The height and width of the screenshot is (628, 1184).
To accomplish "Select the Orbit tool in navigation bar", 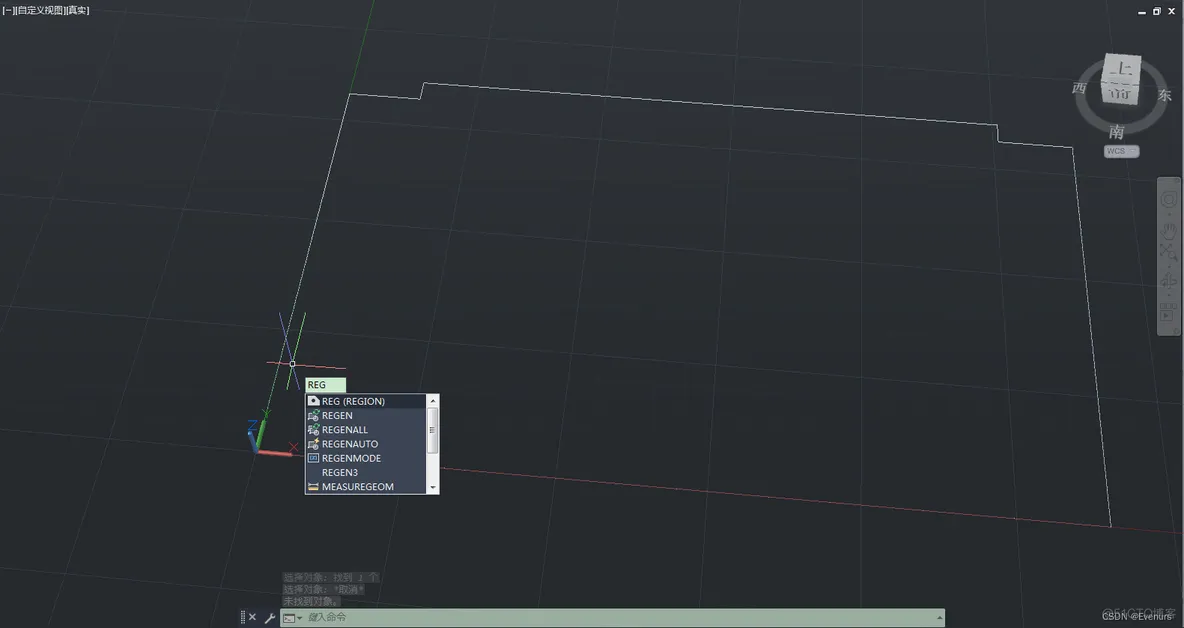I will coord(1168,282).
